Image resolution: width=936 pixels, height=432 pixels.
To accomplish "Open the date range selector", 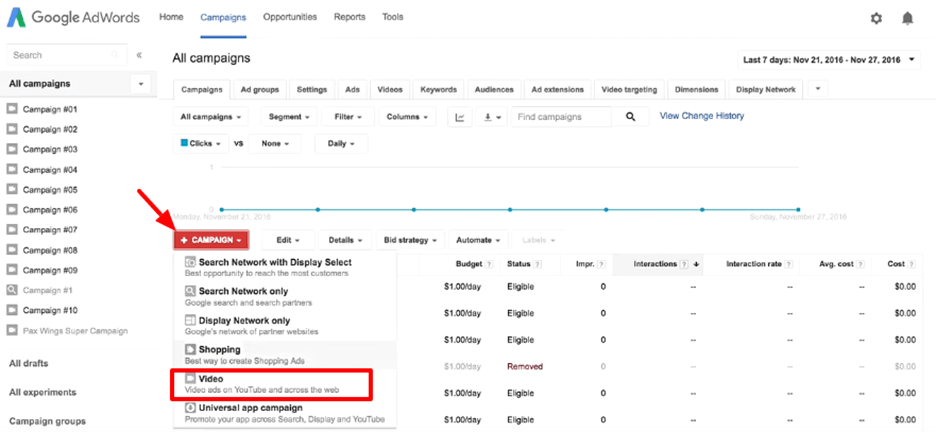I will click(829, 60).
